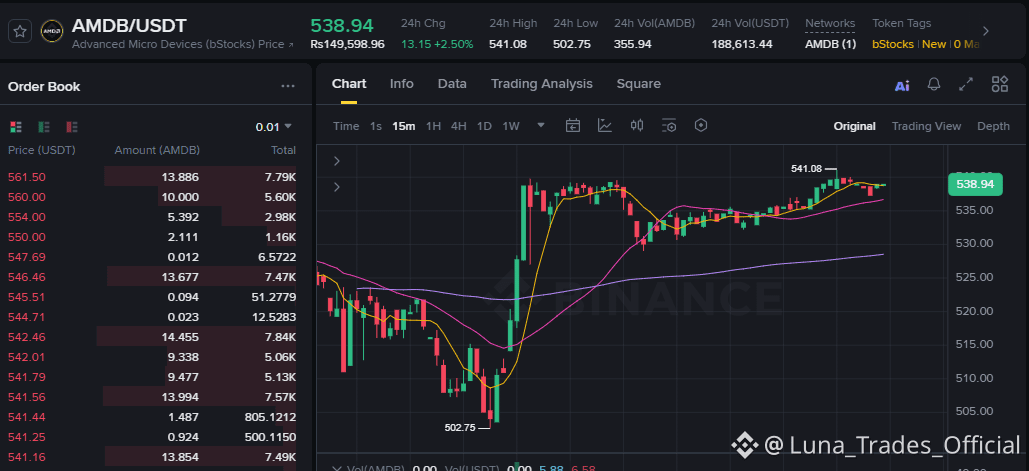
Task: Switch to Depth chart view
Action: pos(993,126)
